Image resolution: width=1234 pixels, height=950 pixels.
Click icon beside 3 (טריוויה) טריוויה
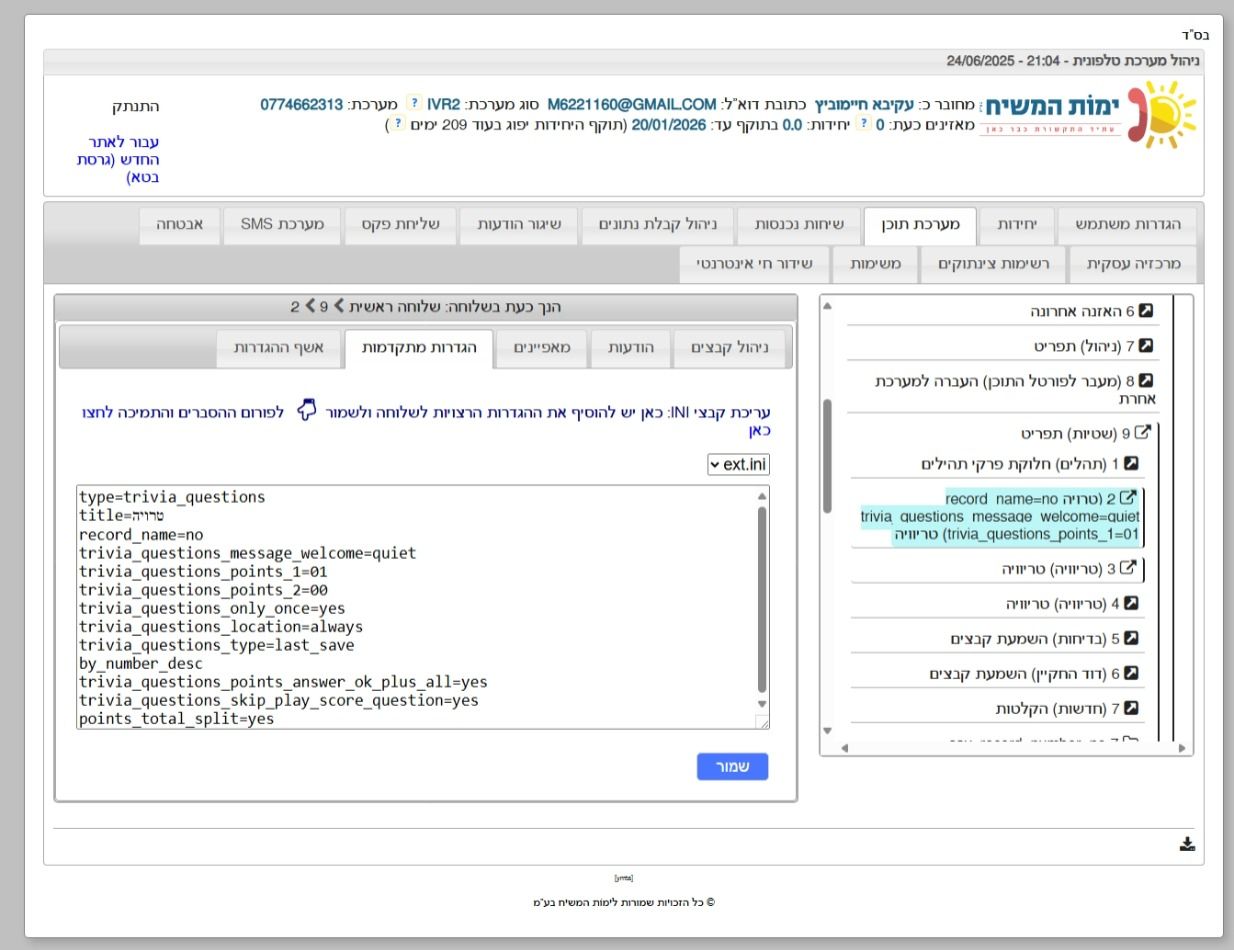(x=1127, y=568)
